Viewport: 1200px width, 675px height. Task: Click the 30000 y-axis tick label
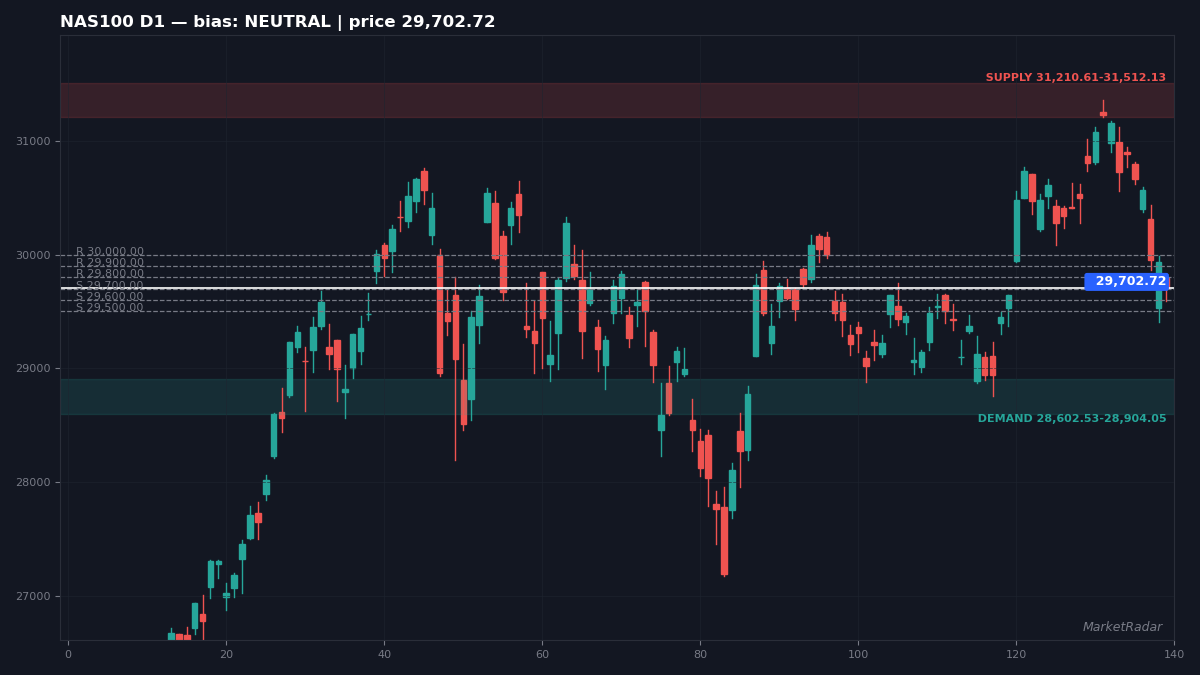coord(32,256)
